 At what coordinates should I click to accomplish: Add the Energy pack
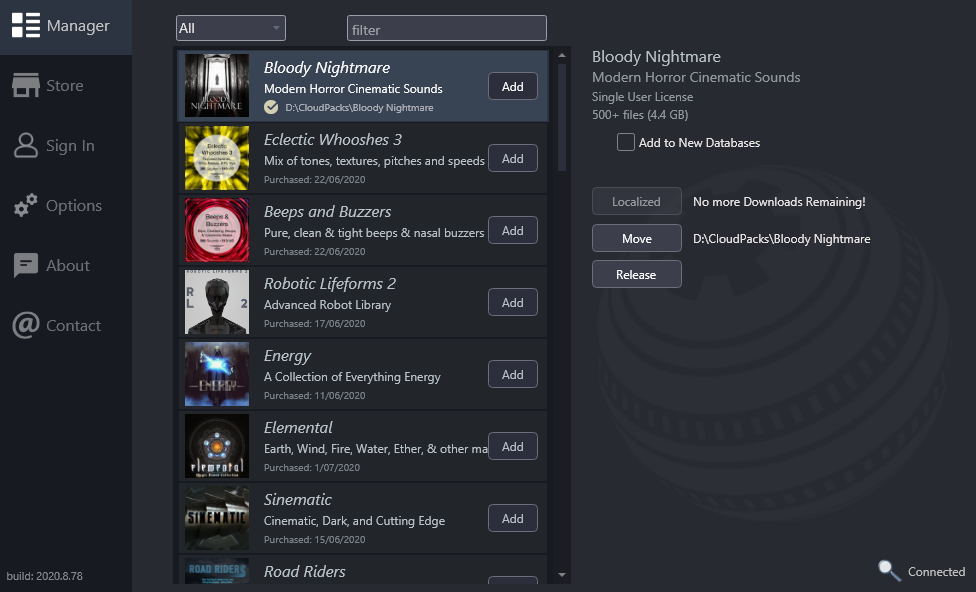pos(512,375)
